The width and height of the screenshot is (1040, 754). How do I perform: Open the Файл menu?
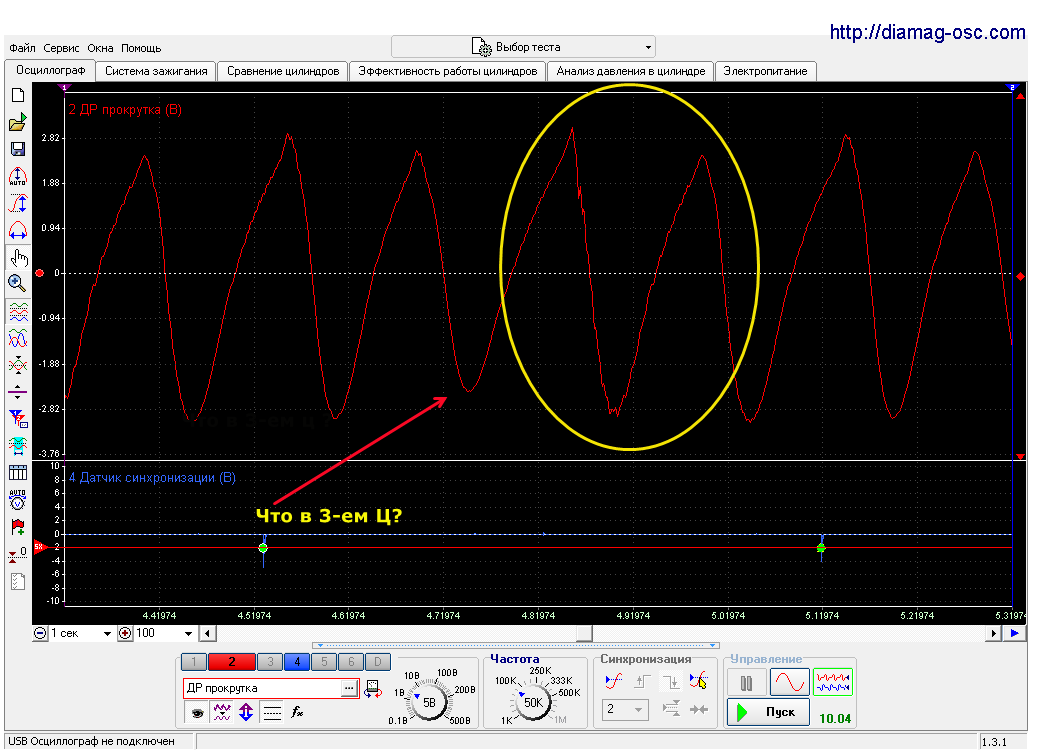tap(22, 48)
